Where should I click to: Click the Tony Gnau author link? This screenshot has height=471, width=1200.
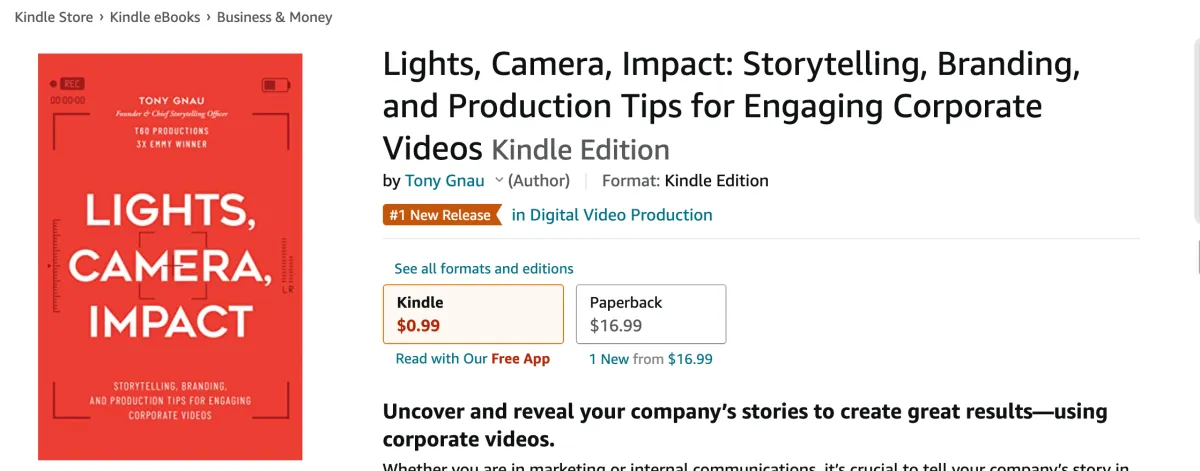445,181
